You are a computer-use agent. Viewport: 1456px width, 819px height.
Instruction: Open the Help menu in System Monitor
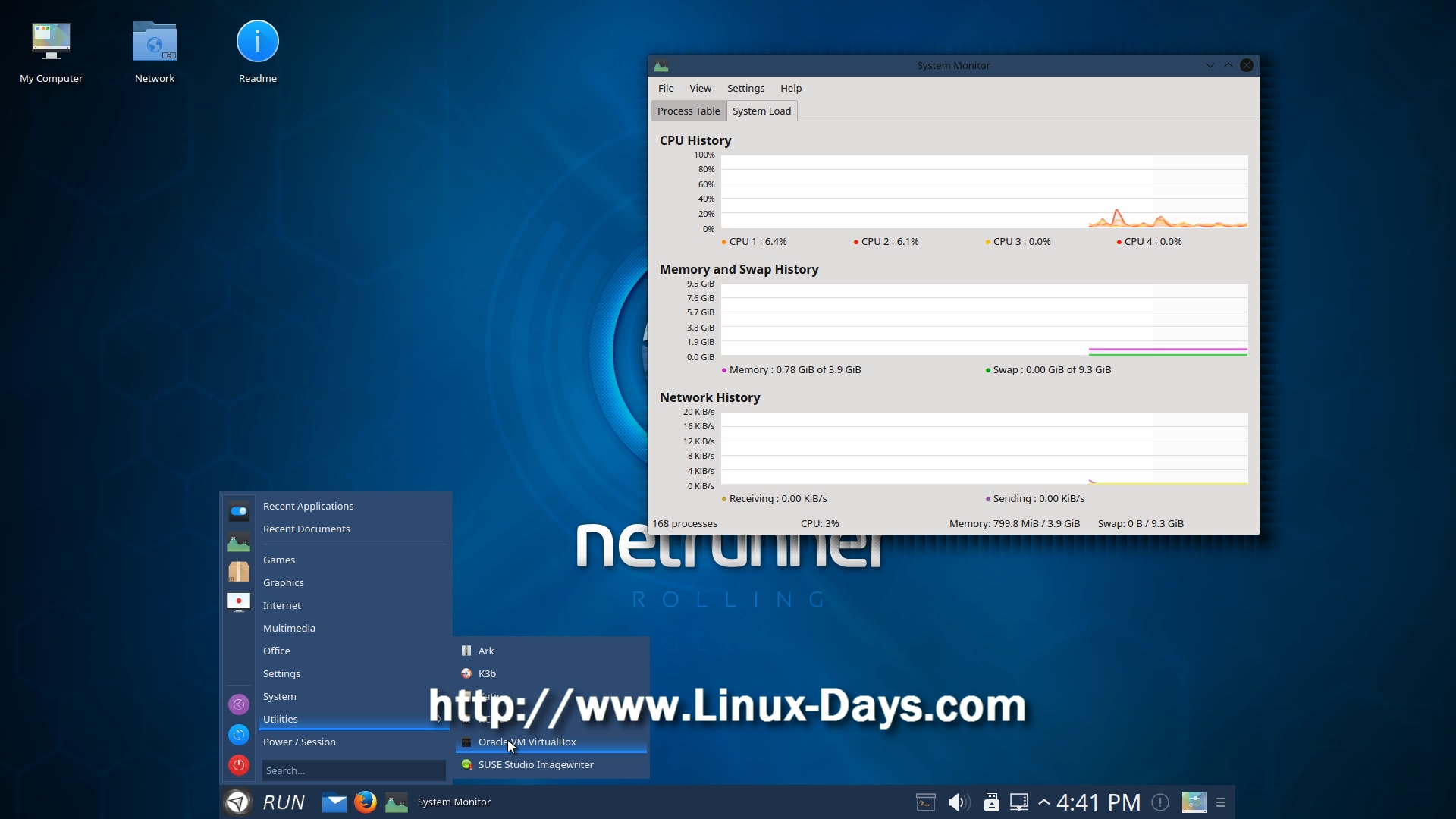[x=791, y=89]
